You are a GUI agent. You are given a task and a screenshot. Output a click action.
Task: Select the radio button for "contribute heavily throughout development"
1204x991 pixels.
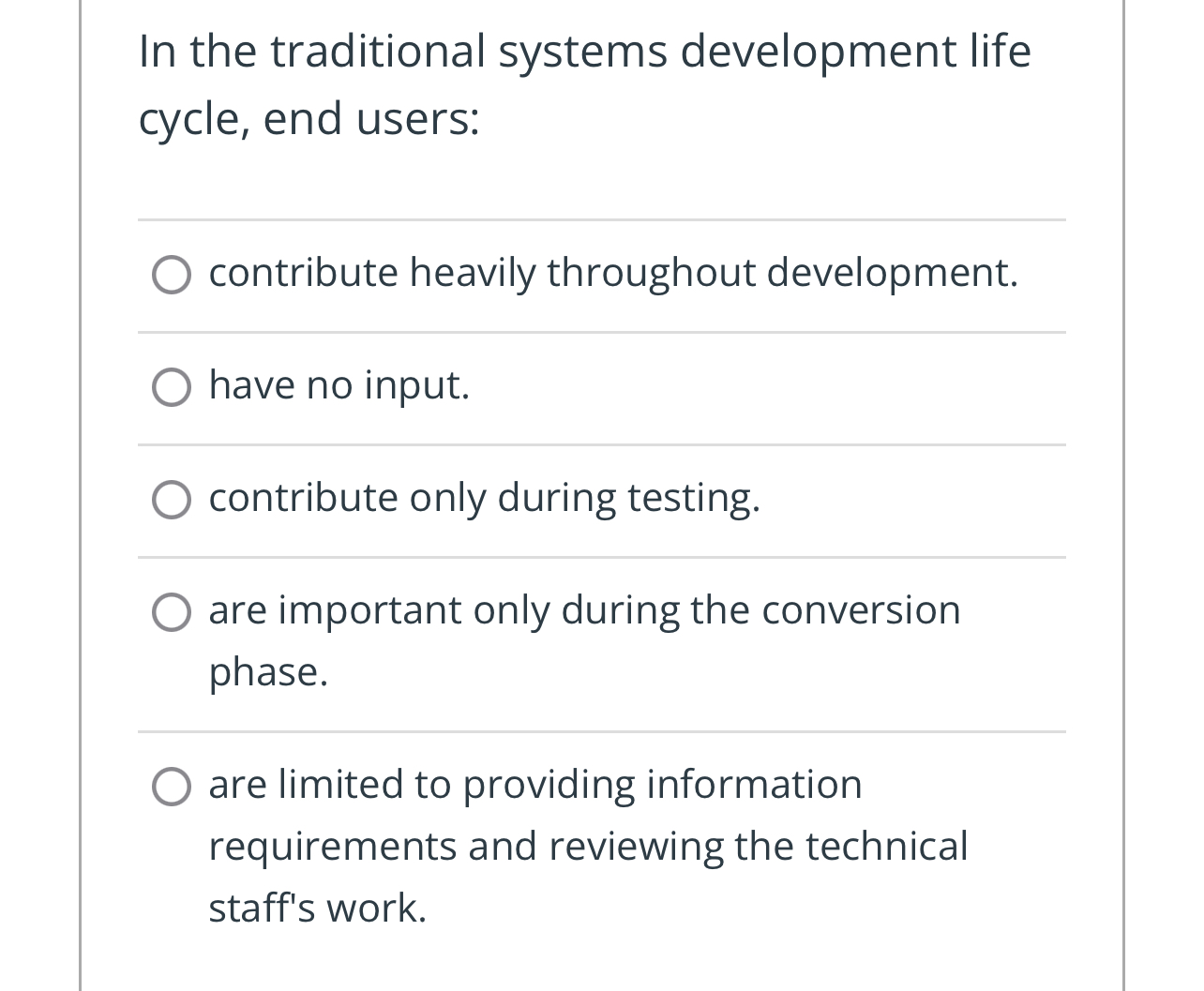(x=172, y=275)
